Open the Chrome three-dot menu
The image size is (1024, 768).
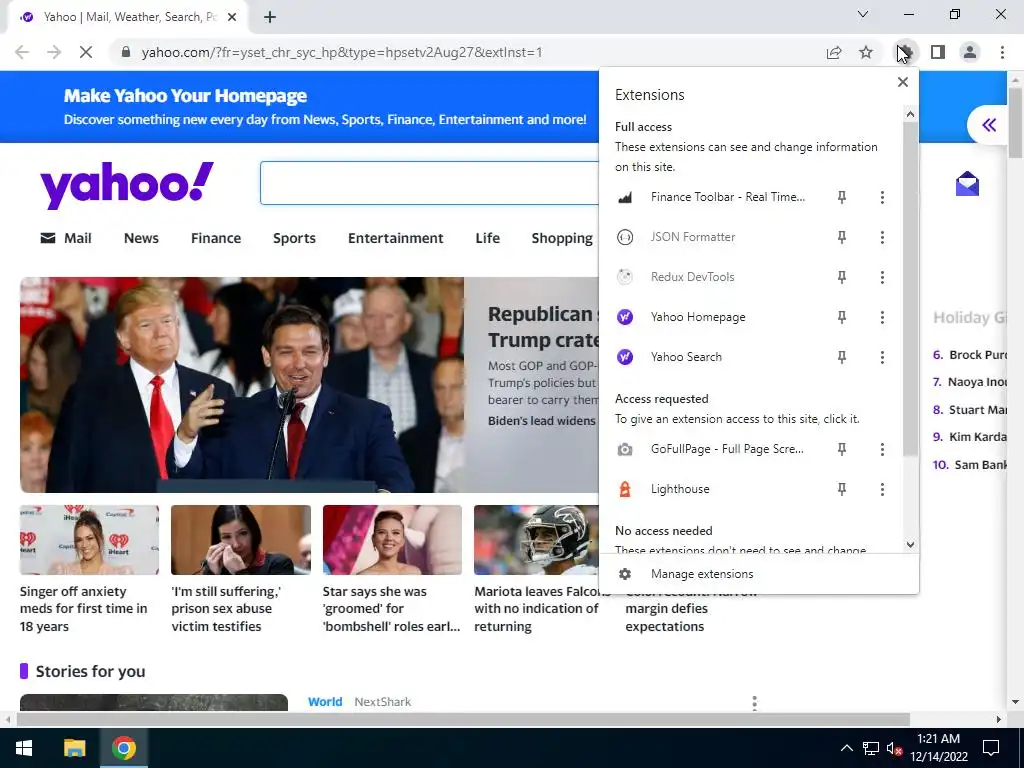[x=1002, y=52]
